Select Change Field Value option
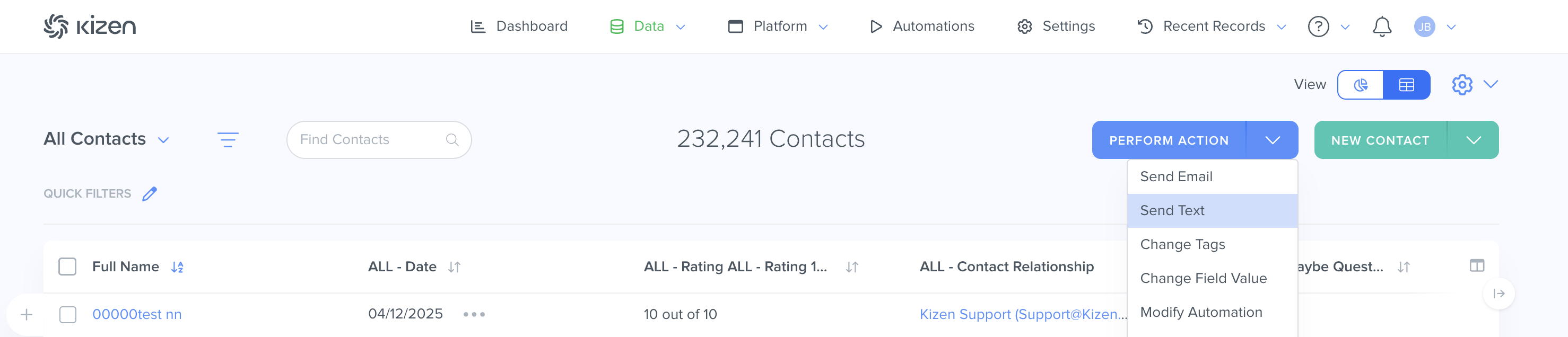 pos(1203,279)
